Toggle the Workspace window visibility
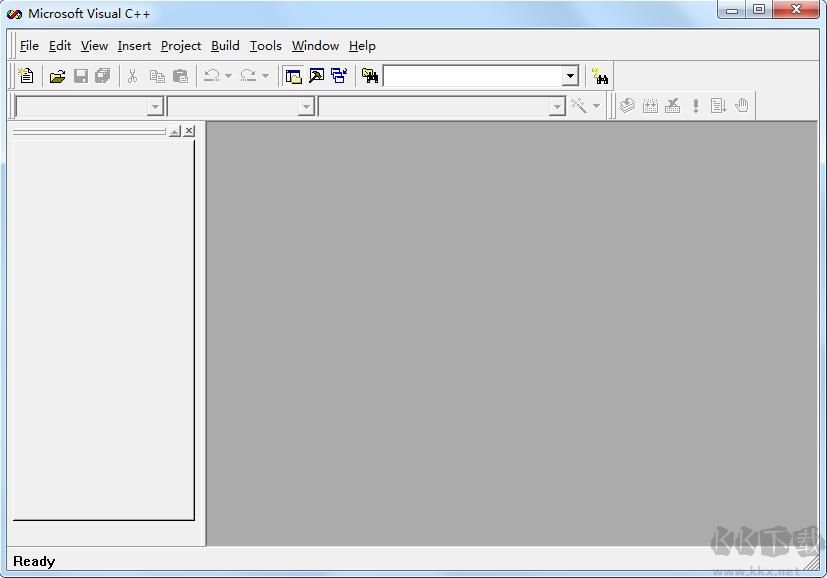827x578 pixels. tap(292, 75)
